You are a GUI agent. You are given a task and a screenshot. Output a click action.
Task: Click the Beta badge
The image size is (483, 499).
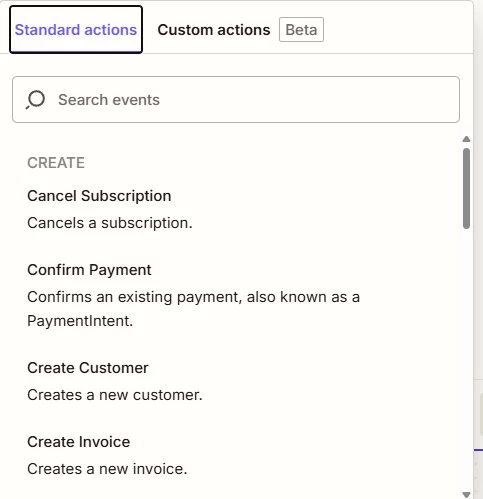pos(301,30)
